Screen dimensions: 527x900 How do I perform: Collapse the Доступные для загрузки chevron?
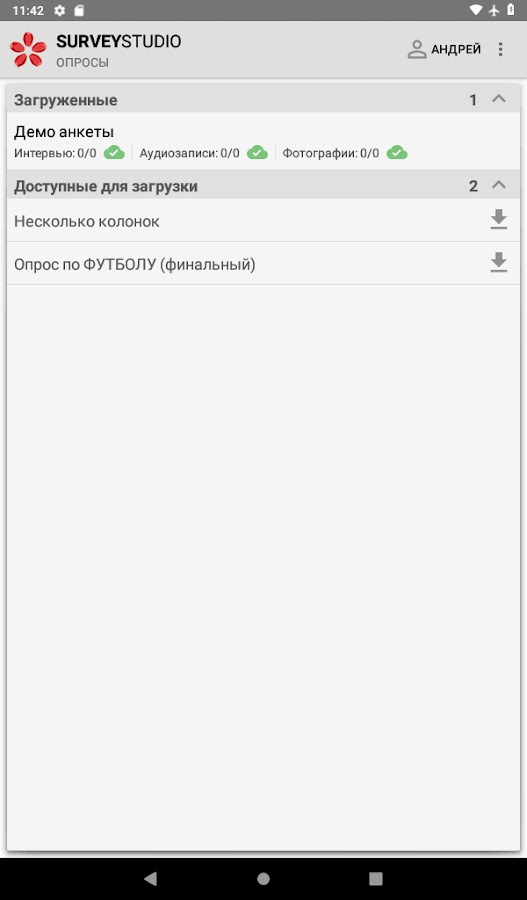(x=499, y=185)
